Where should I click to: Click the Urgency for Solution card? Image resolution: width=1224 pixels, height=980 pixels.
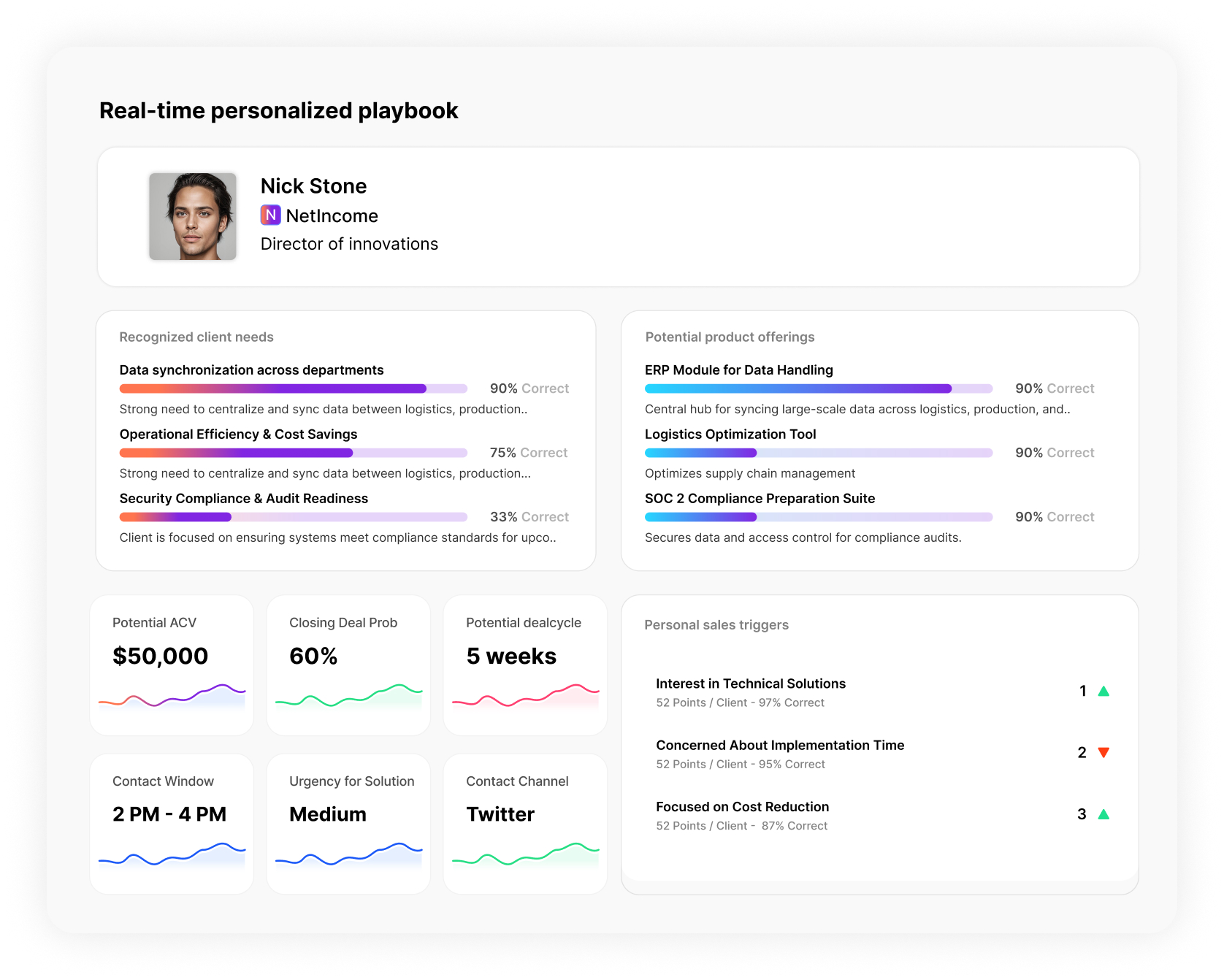[x=348, y=823]
